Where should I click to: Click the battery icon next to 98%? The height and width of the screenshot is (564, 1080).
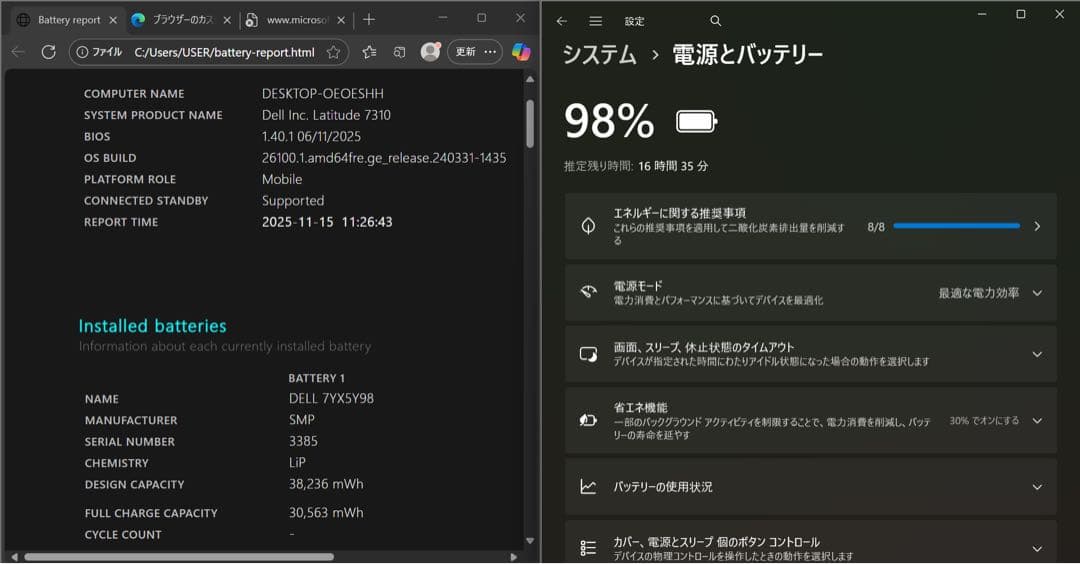(696, 122)
